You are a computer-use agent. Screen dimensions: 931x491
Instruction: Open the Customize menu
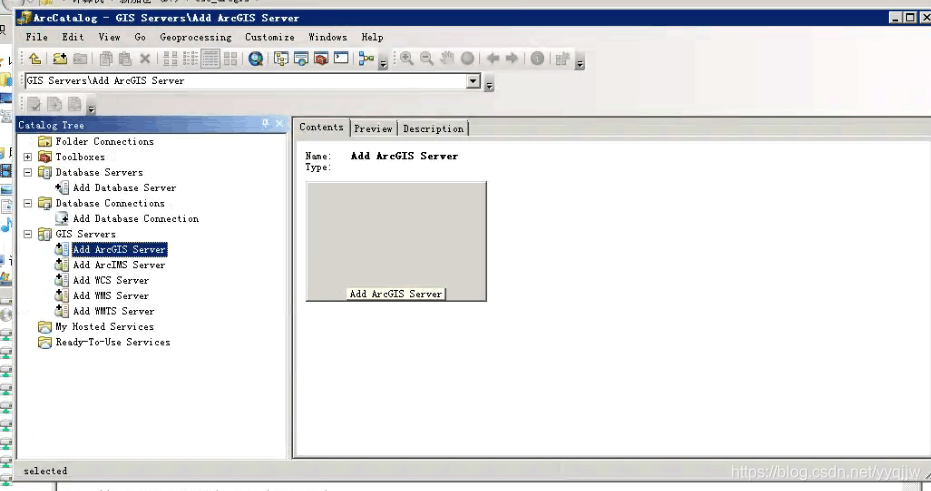[270, 37]
